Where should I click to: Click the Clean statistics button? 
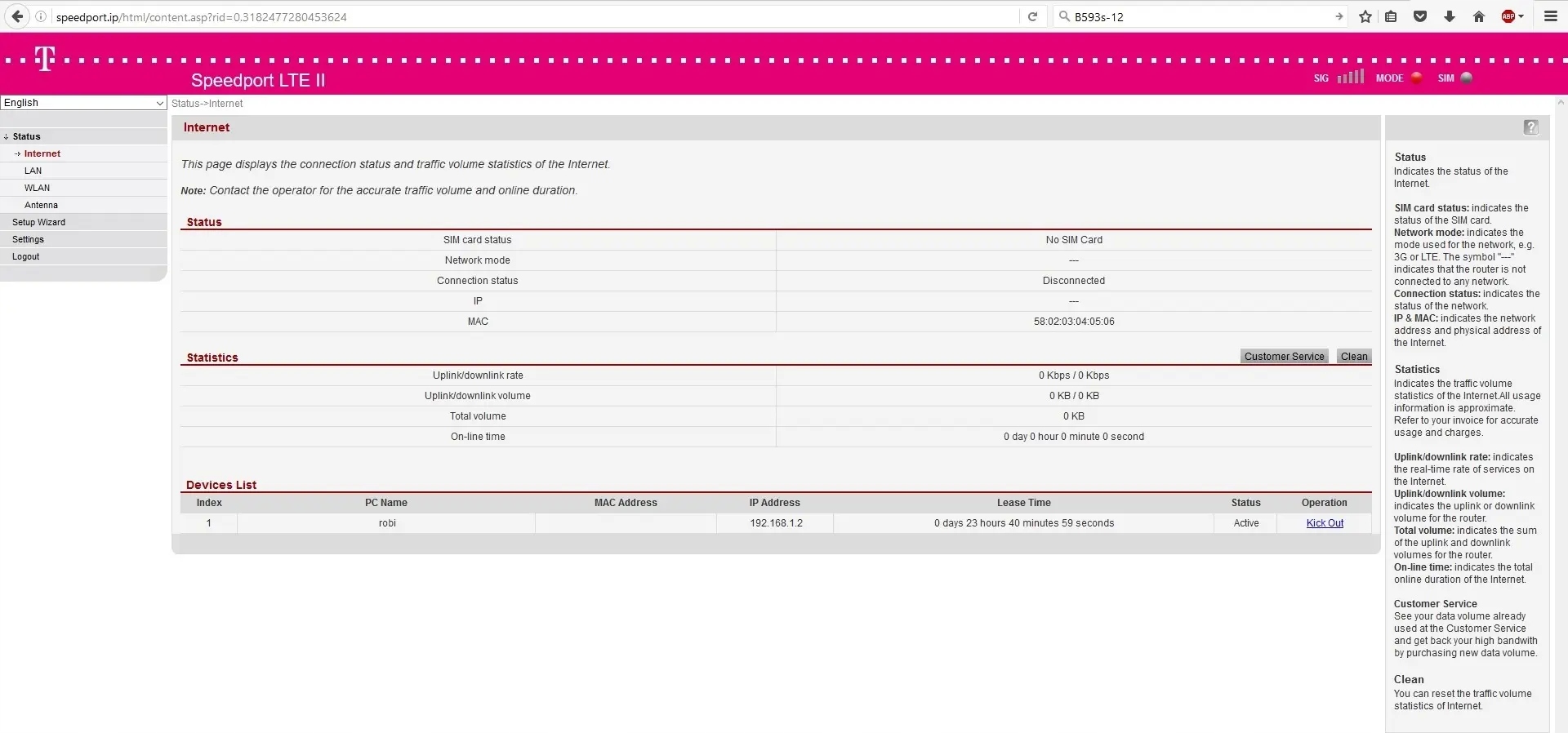[x=1354, y=357]
